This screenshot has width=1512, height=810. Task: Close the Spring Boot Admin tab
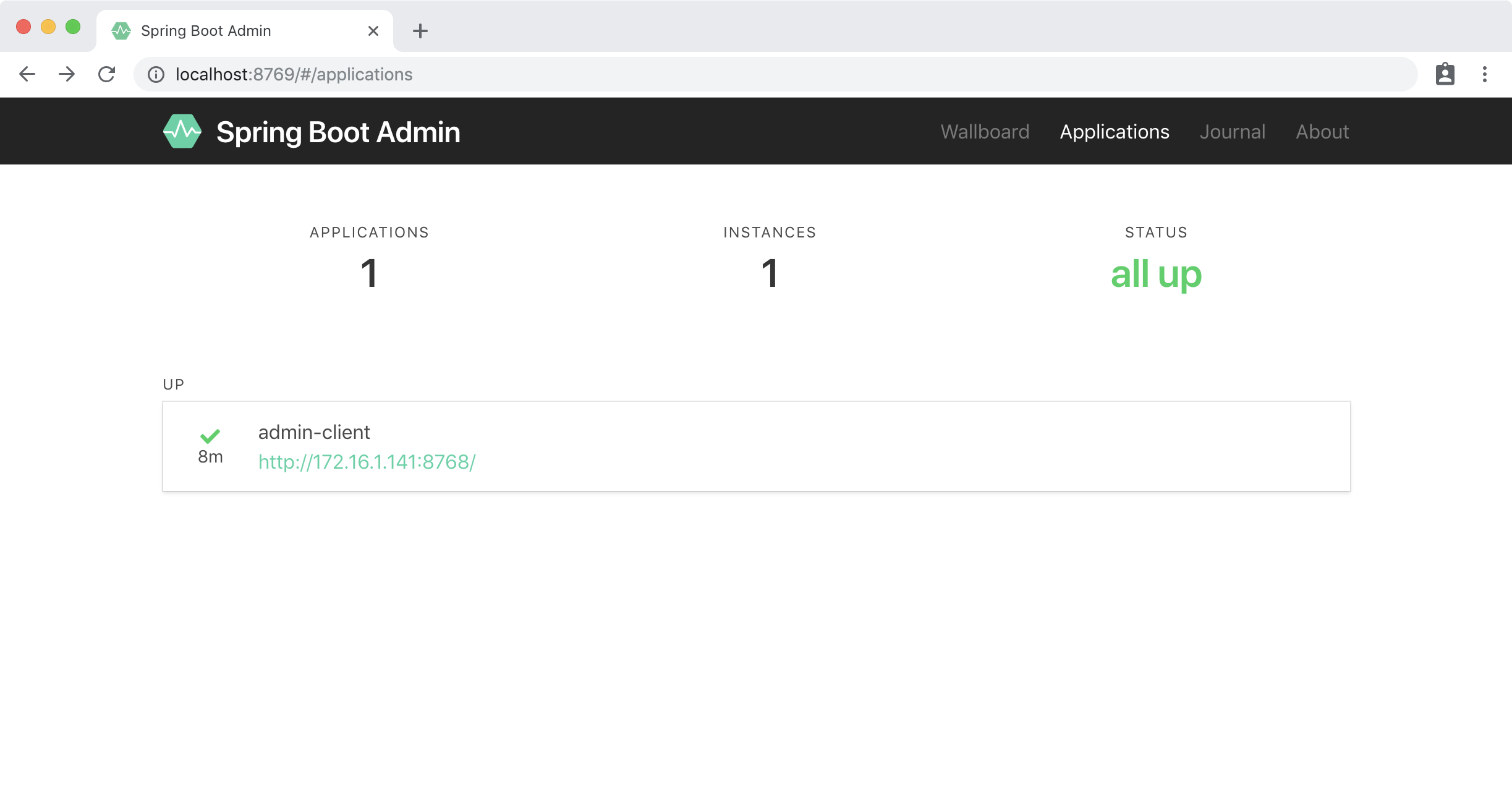(373, 31)
